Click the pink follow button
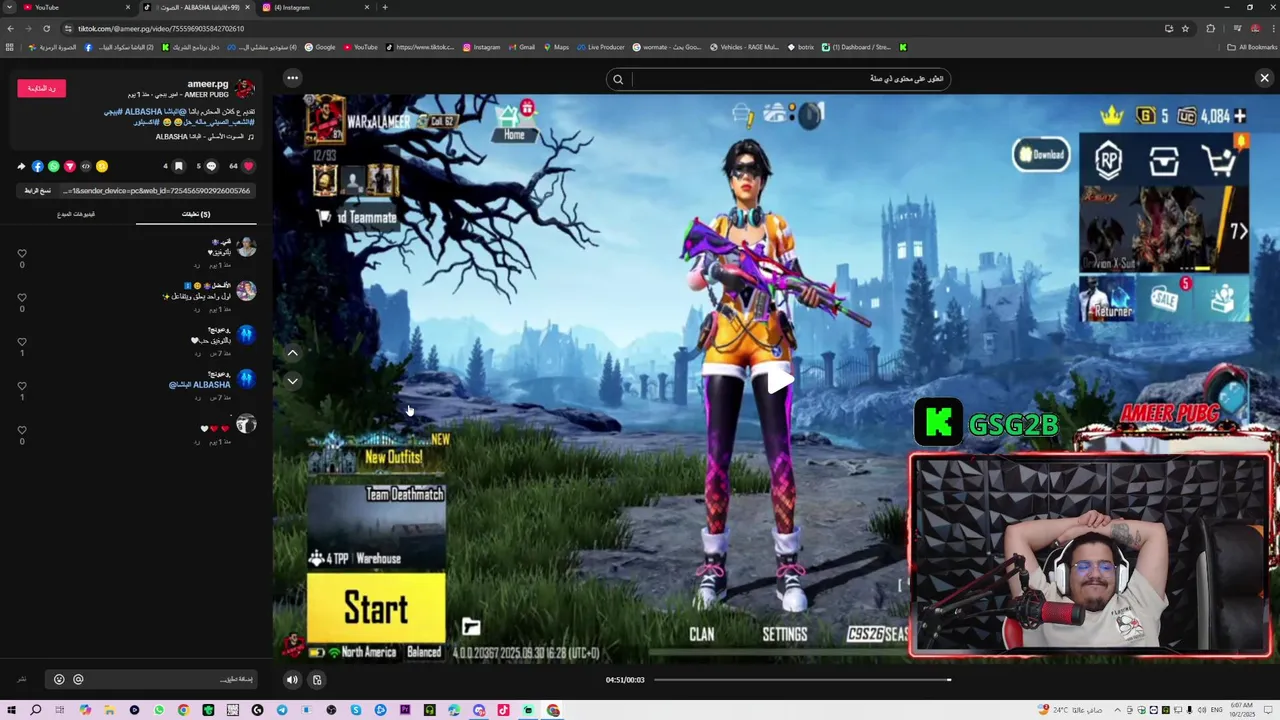The width and height of the screenshot is (1280, 720). point(42,88)
